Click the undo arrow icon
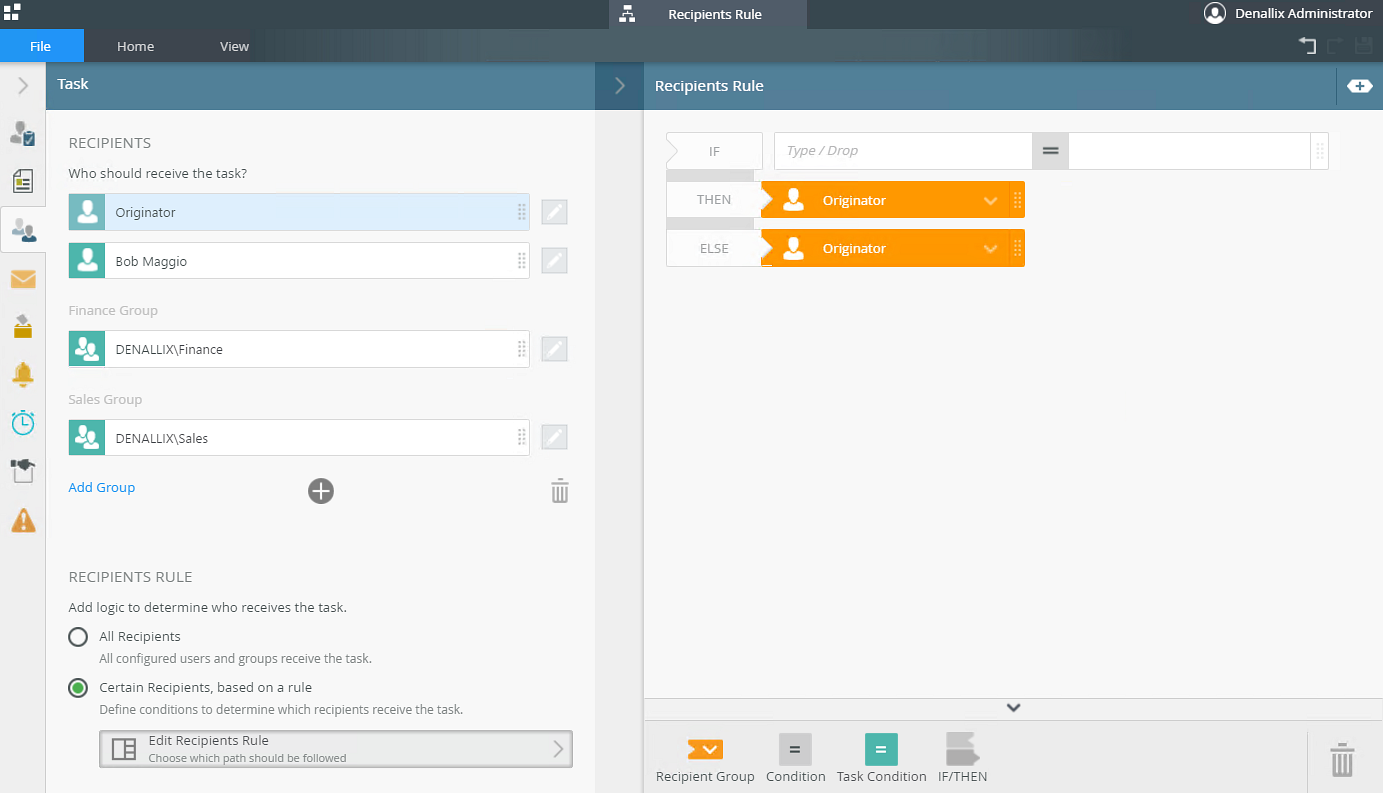 point(1308,45)
